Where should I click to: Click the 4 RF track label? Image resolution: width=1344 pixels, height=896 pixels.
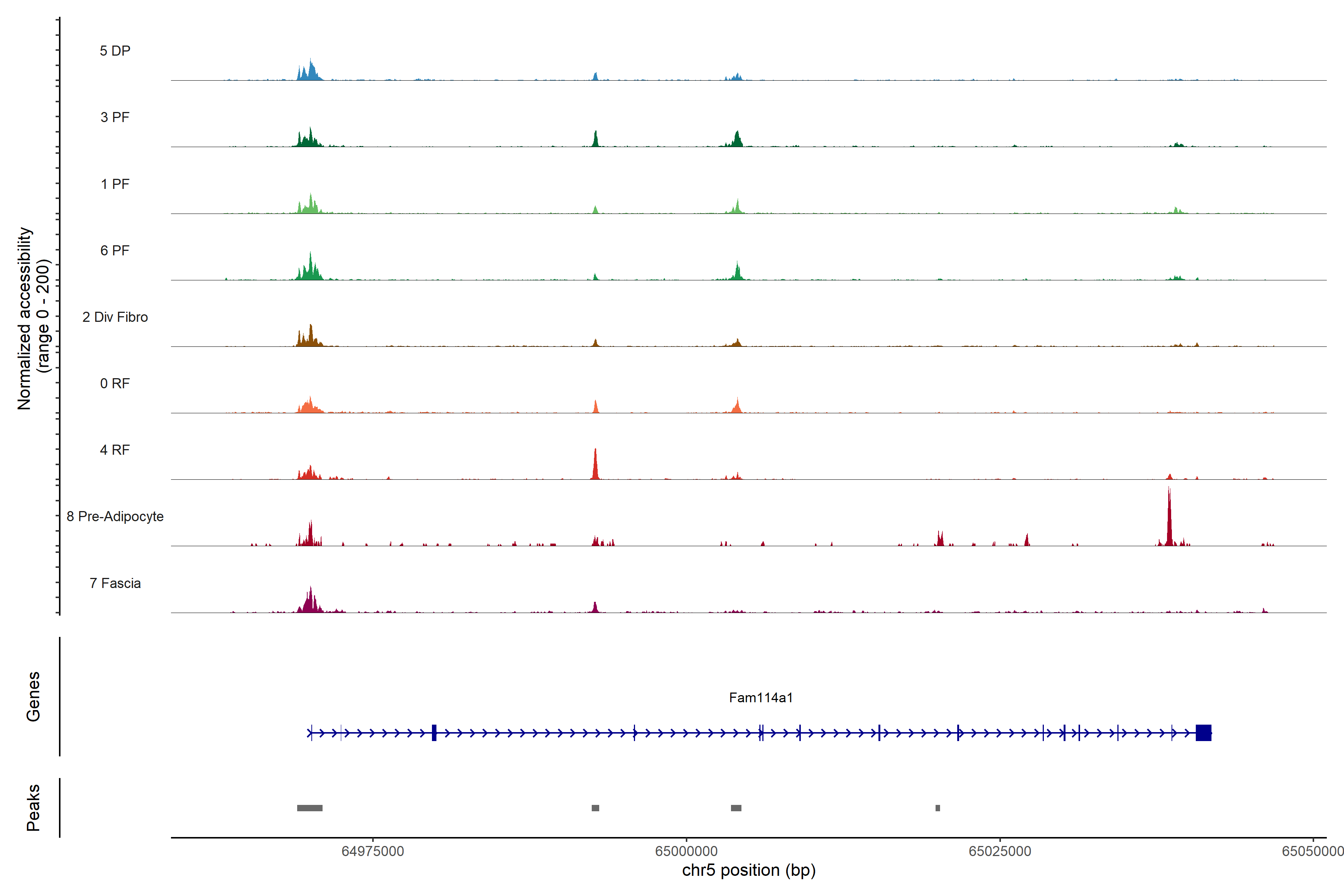(x=115, y=450)
